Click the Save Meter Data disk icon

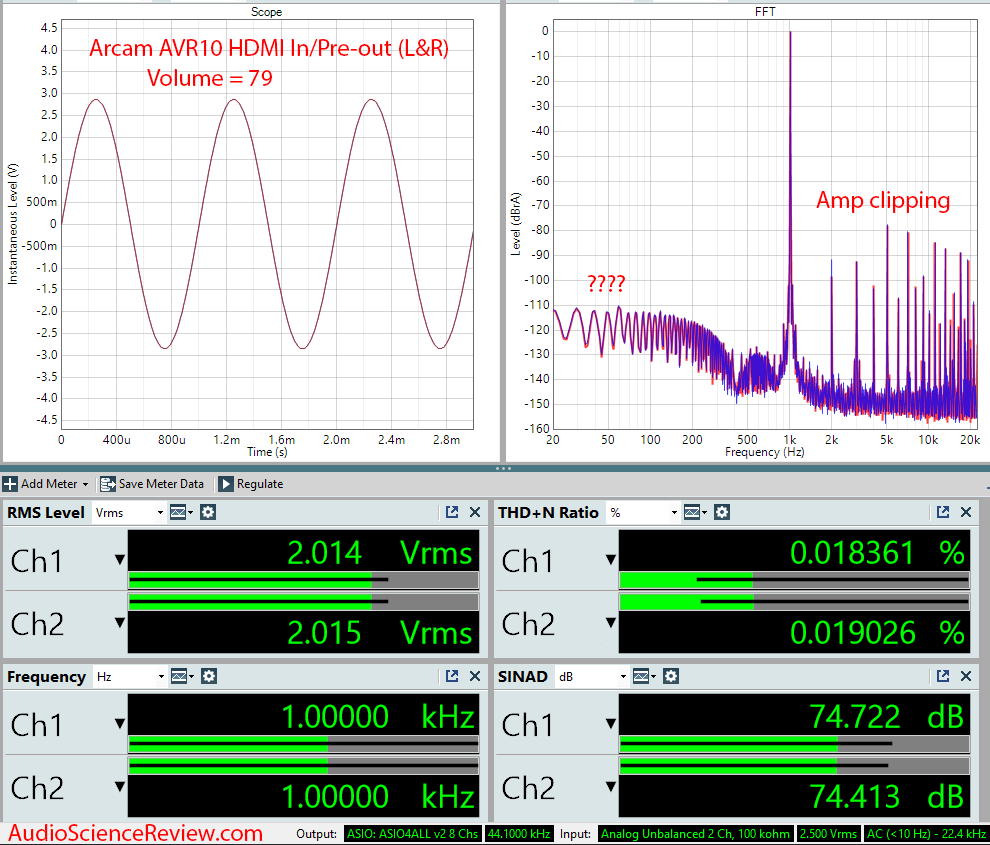108,484
